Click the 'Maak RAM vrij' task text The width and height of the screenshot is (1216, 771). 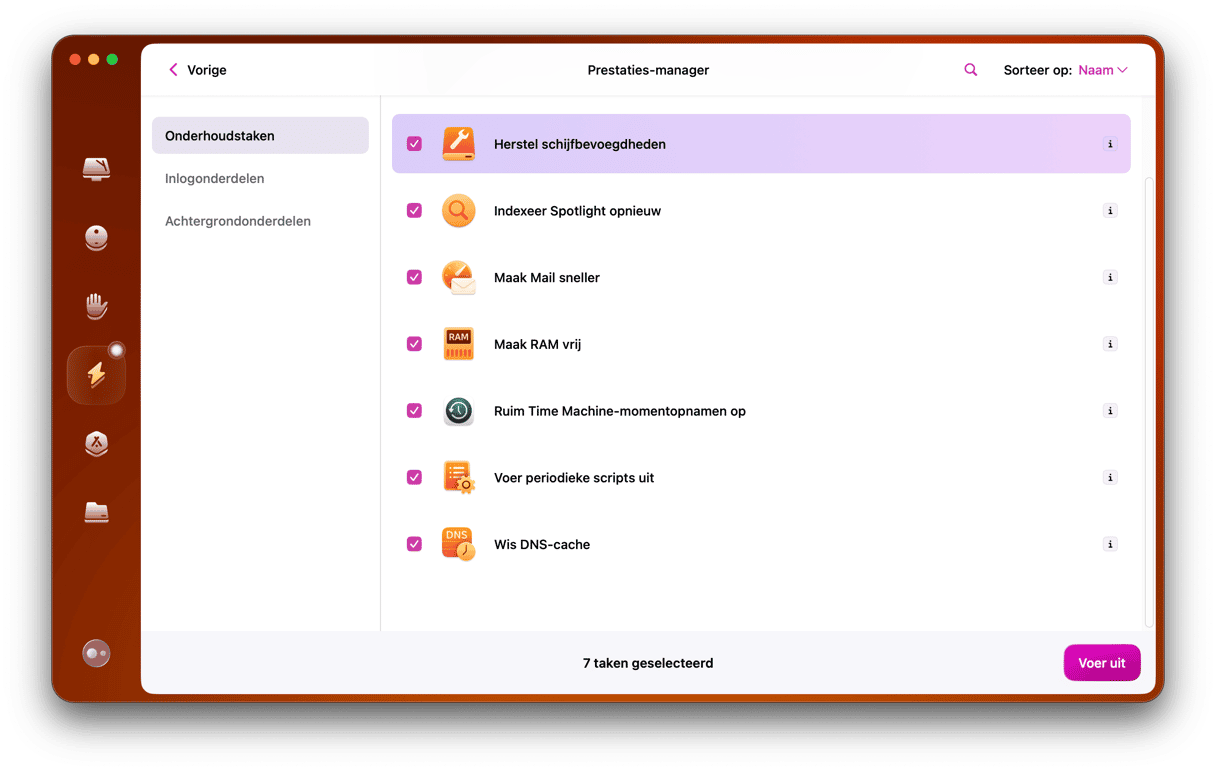pyautogui.click(x=537, y=344)
